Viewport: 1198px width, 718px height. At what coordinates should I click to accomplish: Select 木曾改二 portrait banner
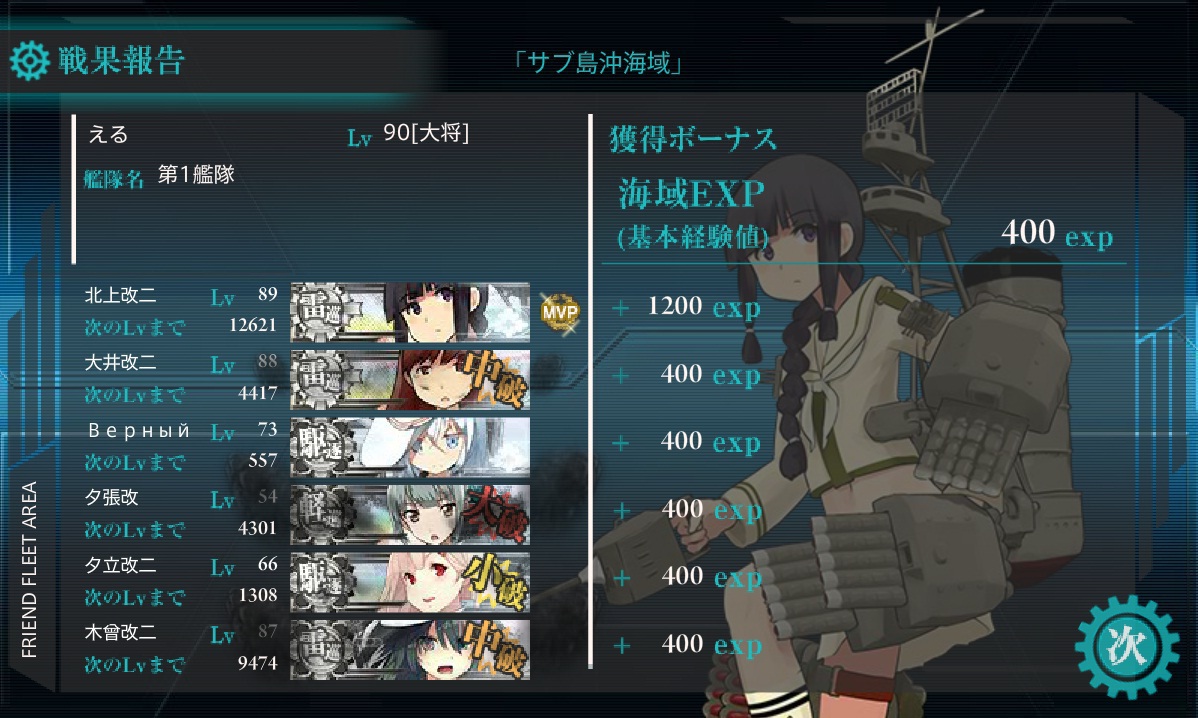click(410, 649)
